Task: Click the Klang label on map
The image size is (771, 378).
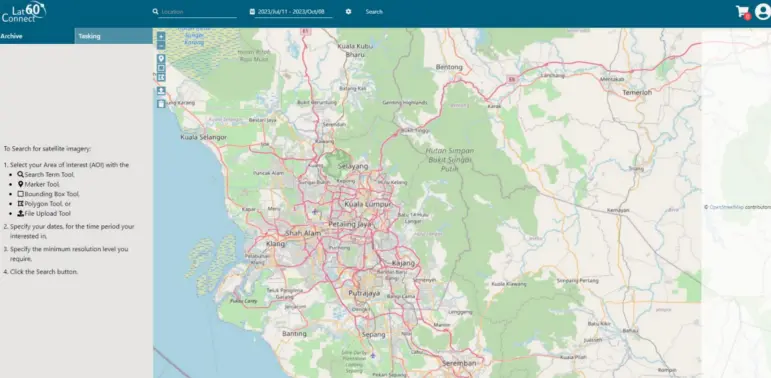Action: pos(275,243)
